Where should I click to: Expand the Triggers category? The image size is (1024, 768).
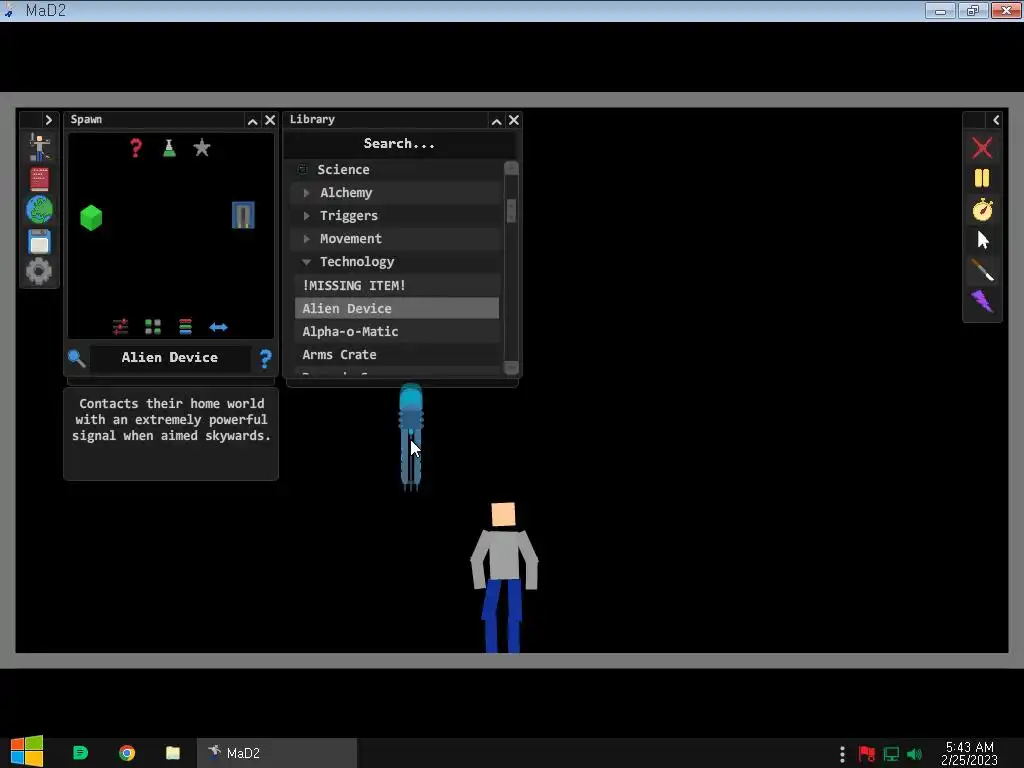coord(306,216)
